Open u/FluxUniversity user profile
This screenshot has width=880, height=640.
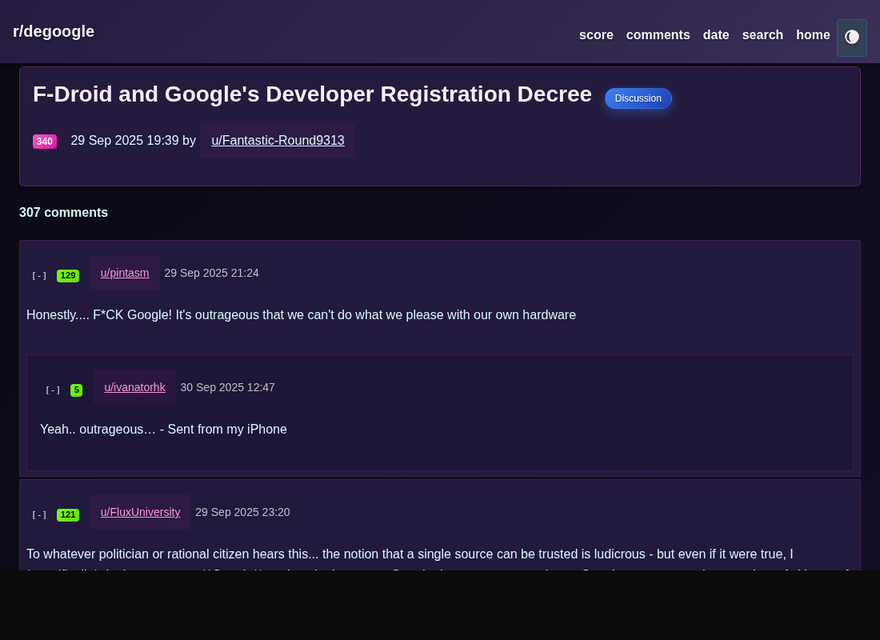(x=140, y=512)
